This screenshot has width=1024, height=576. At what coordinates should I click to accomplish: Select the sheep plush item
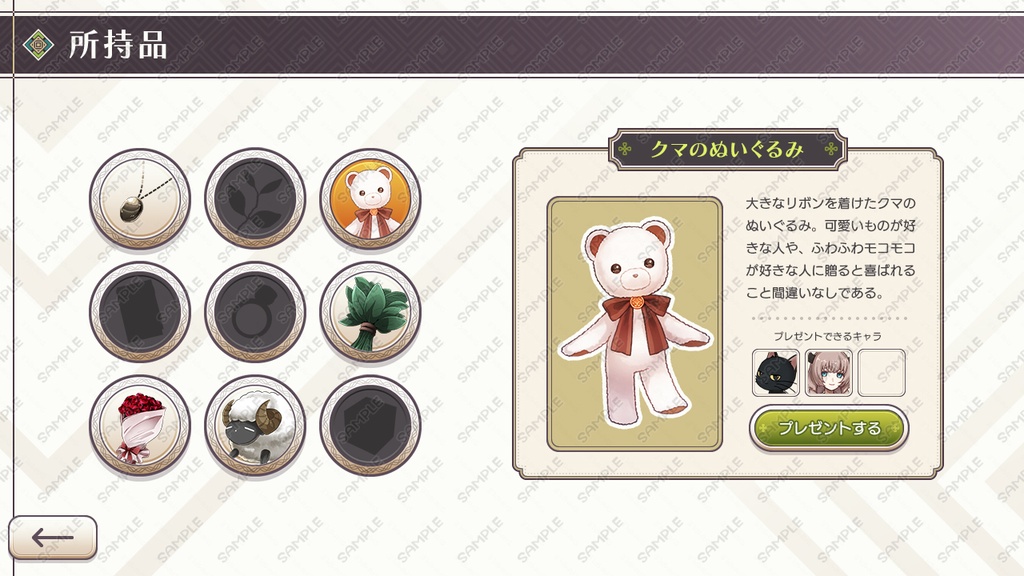tap(255, 425)
